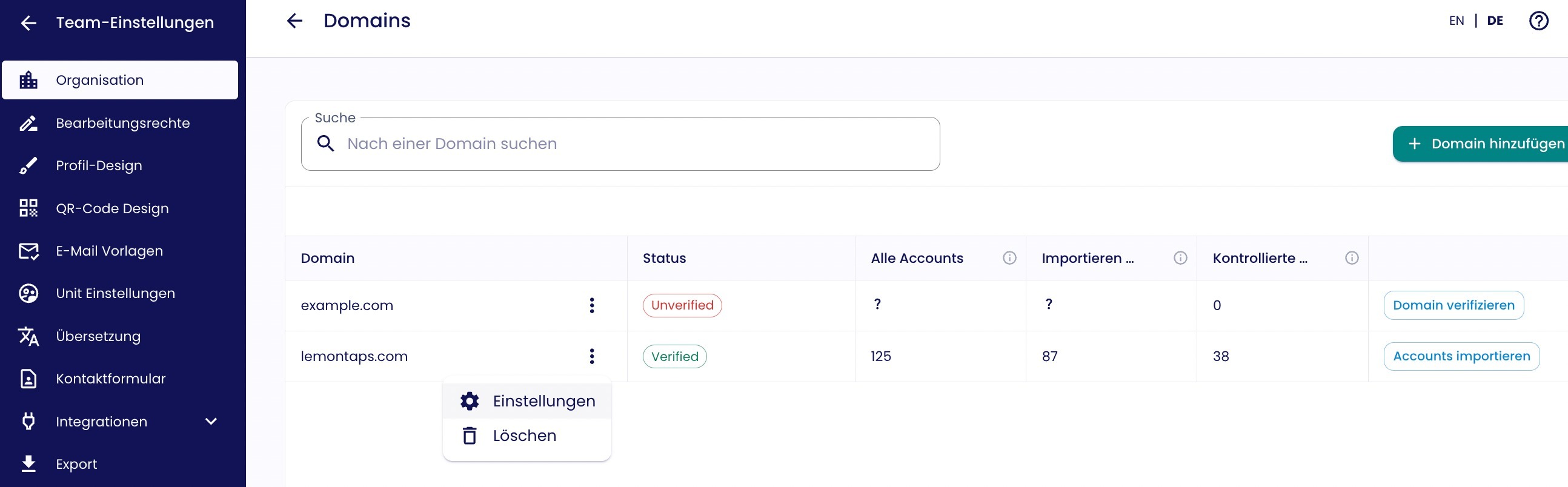
Task: Open the Übersetzung translation section
Action: pyautogui.click(x=98, y=336)
